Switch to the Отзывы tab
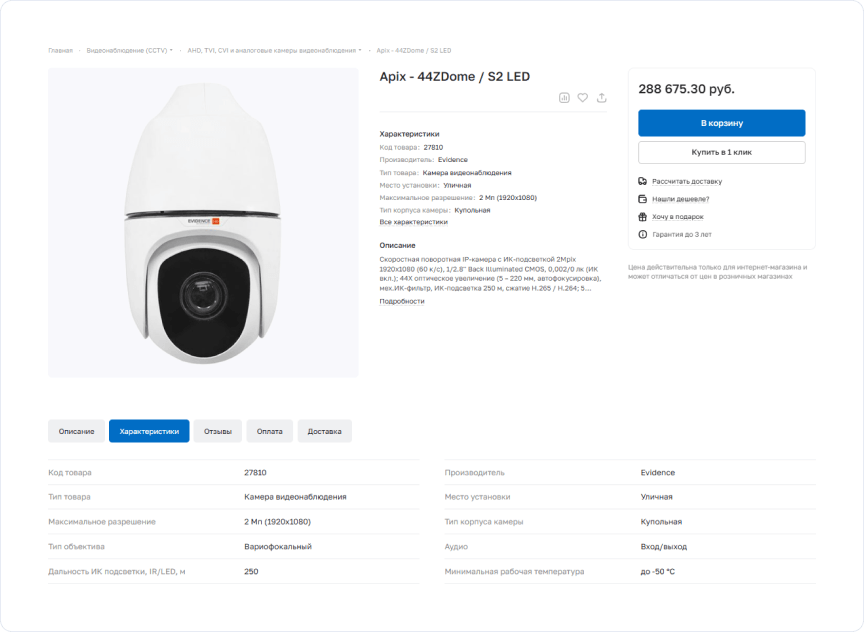 218,431
